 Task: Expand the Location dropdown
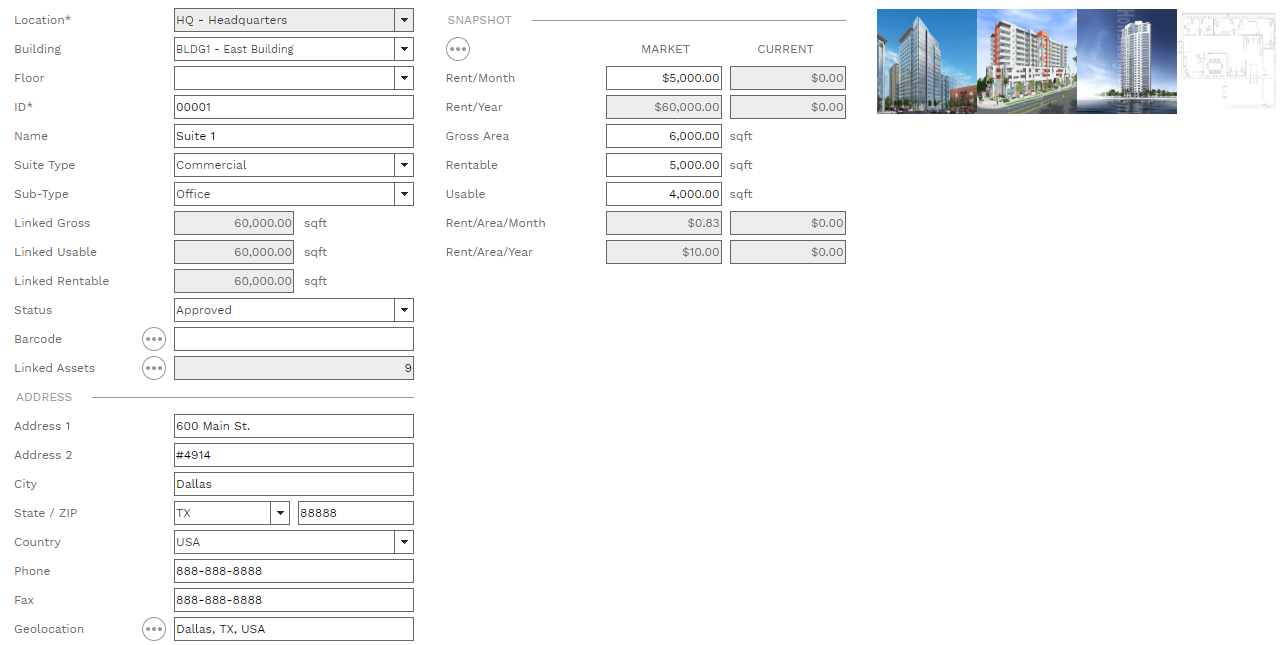403,20
